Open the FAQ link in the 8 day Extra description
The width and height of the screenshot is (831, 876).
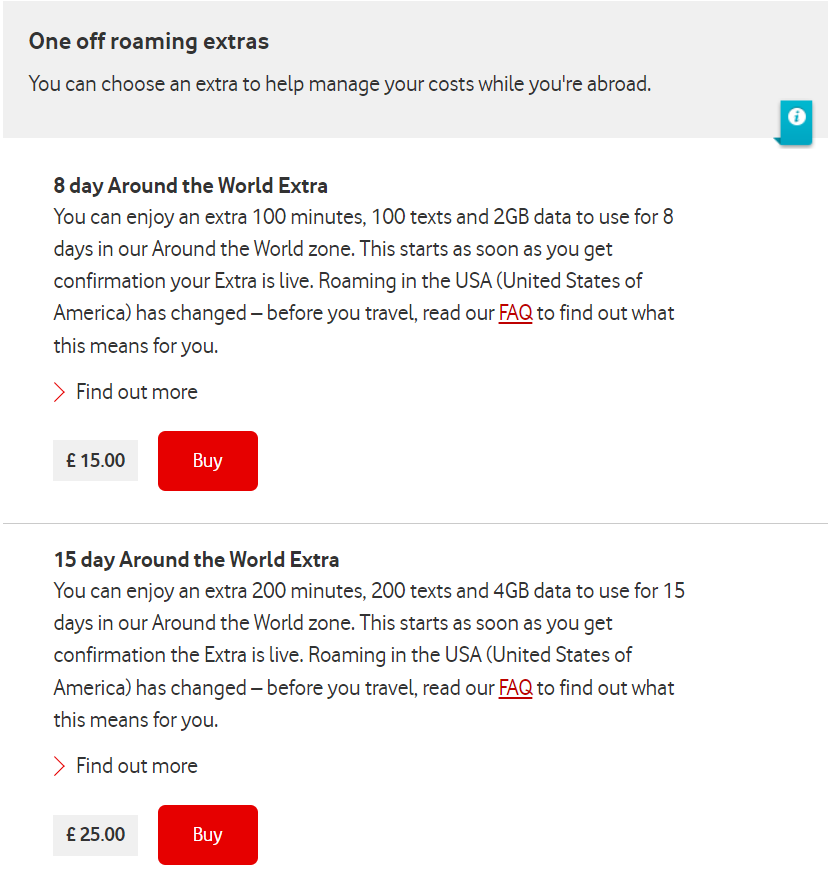[x=515, y=313]
